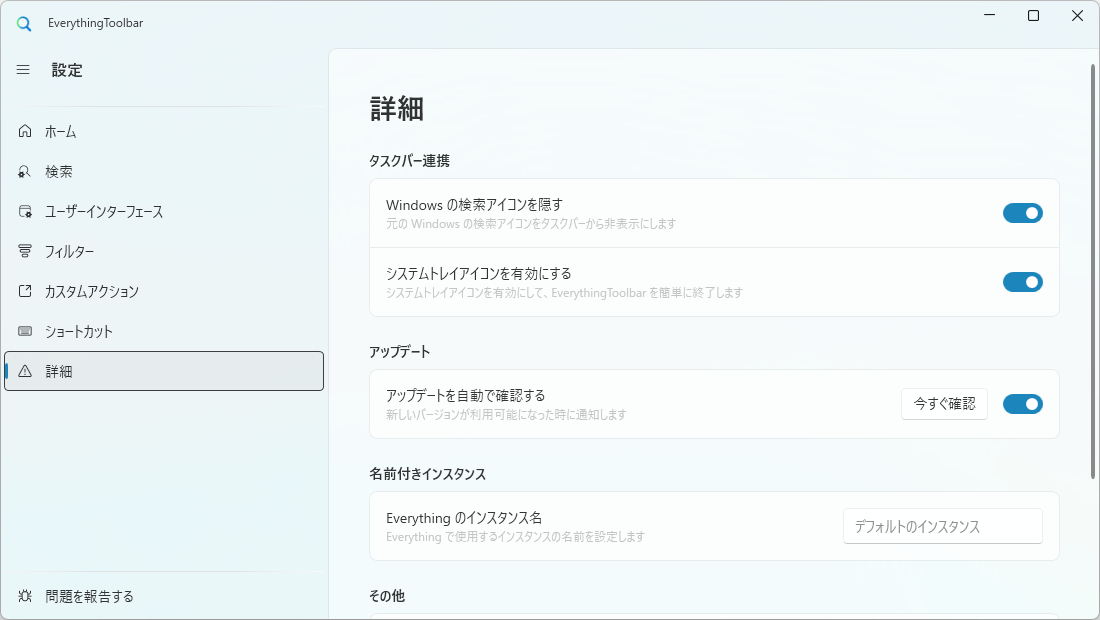
Task: Click the カスタムアクション external-link icon
Action: coord(25,291)
